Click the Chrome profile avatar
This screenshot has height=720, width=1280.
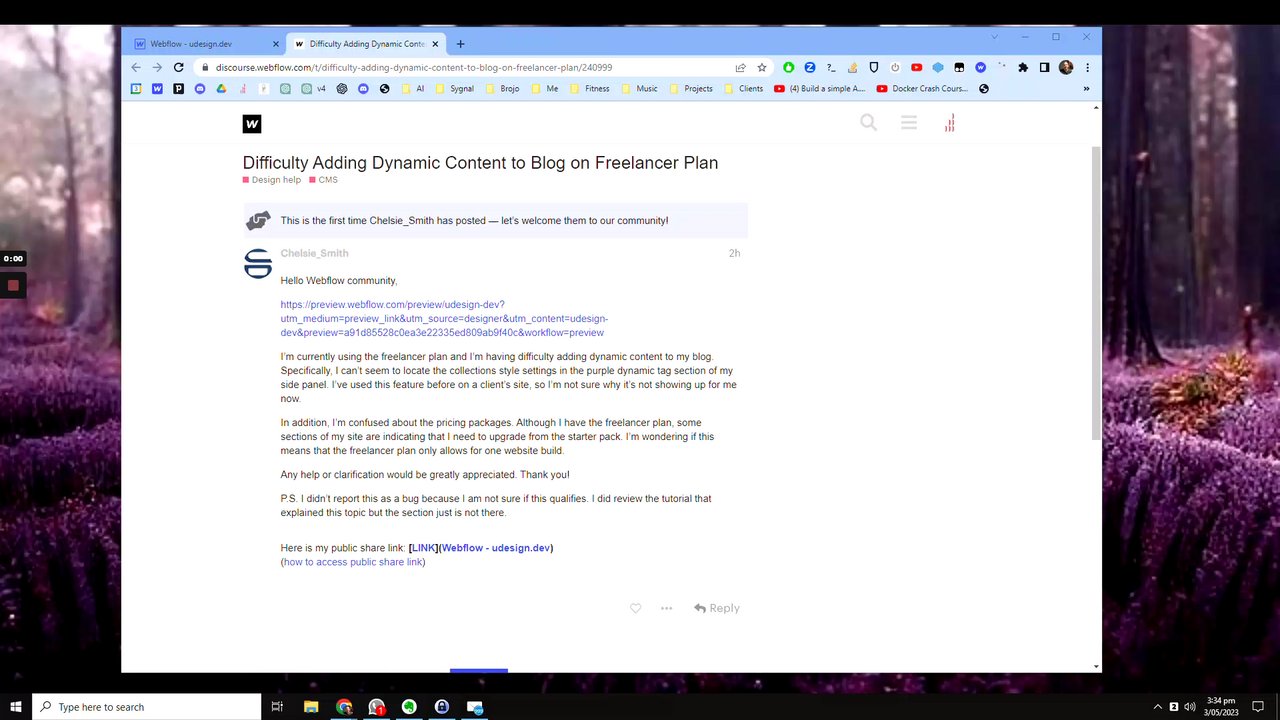(1066, 67)
